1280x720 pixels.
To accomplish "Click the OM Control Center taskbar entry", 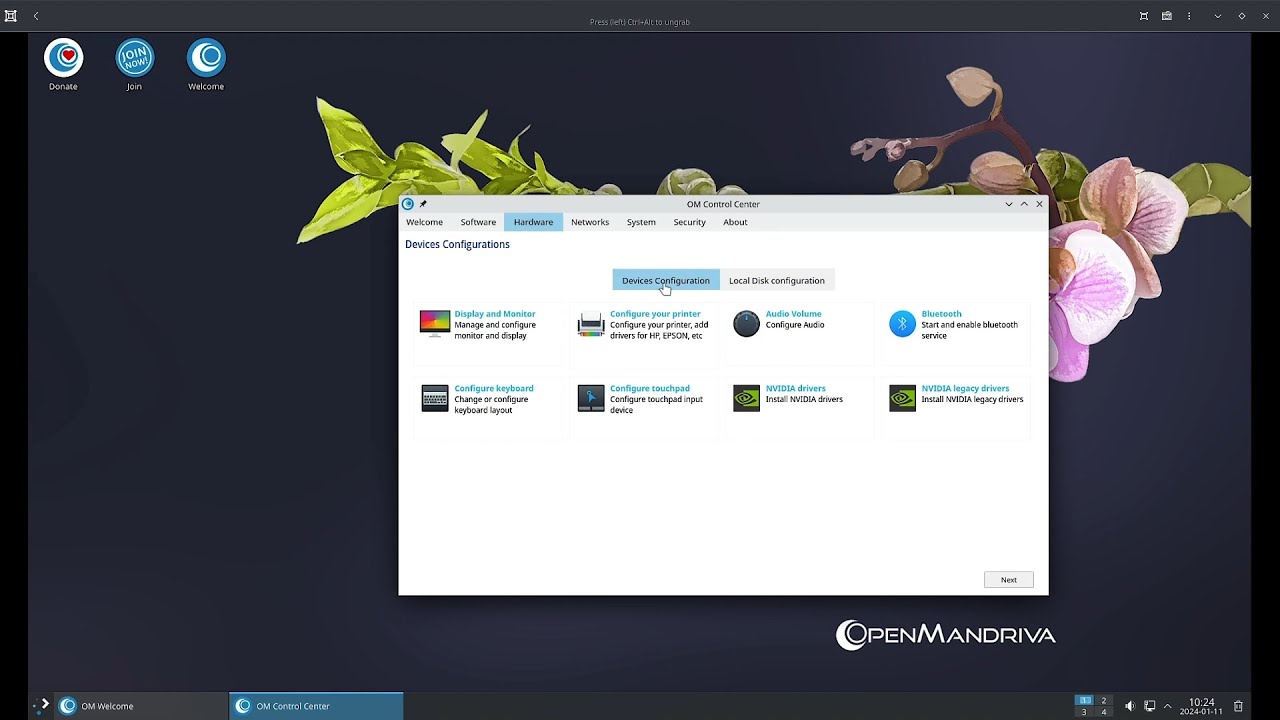I will (x=316, y=706).
